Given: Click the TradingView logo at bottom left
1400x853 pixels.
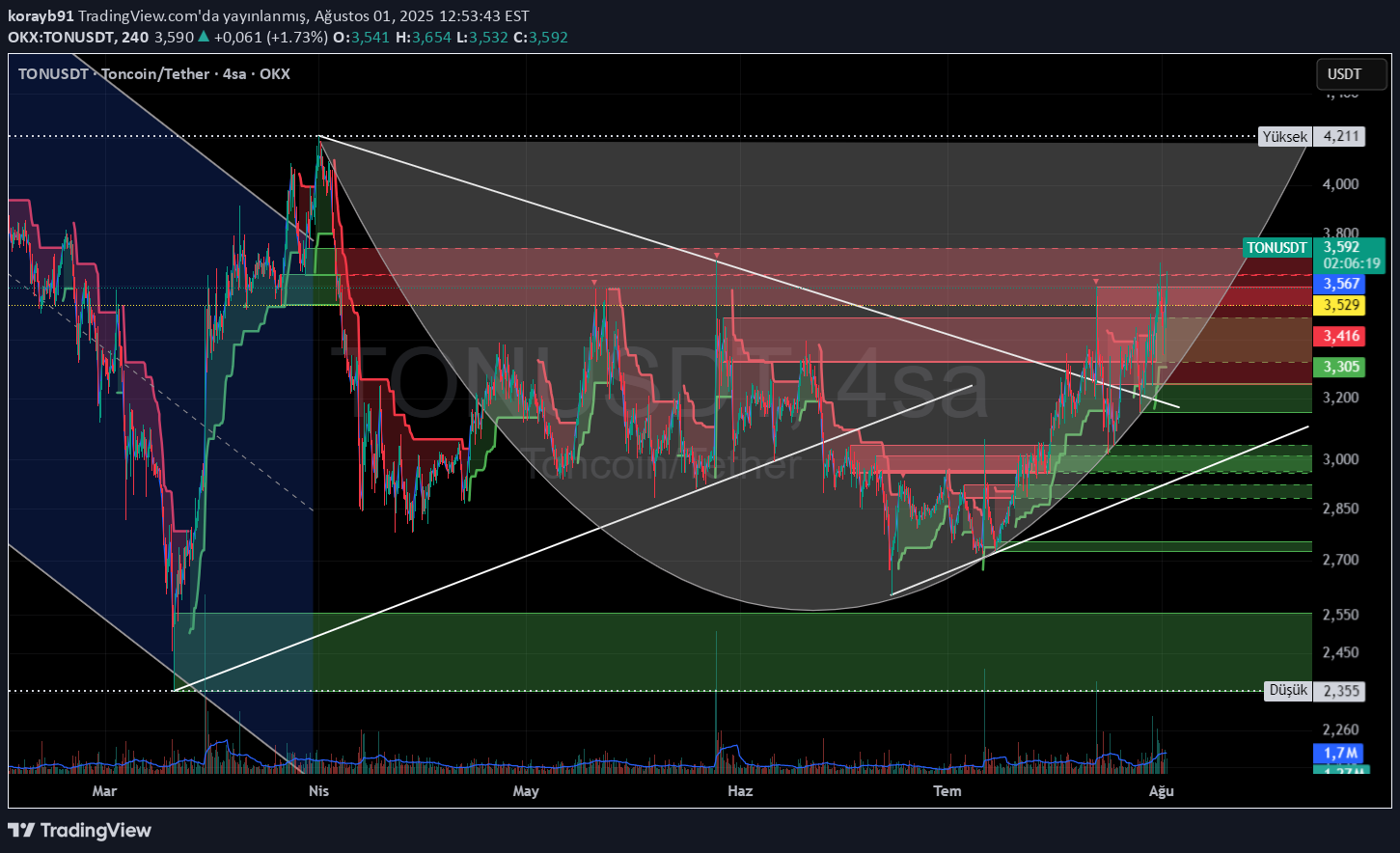Looking at the screenshot, I should [79, 831].
